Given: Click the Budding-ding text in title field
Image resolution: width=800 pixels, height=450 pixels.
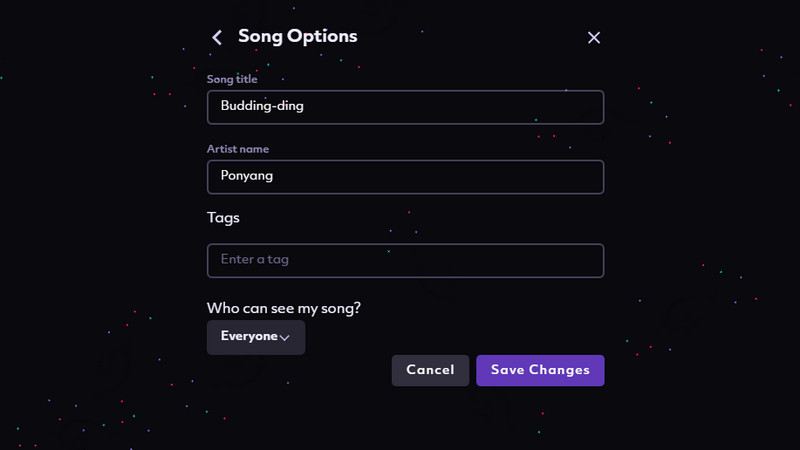Looking at the screenshot, I should pos(262,106).
